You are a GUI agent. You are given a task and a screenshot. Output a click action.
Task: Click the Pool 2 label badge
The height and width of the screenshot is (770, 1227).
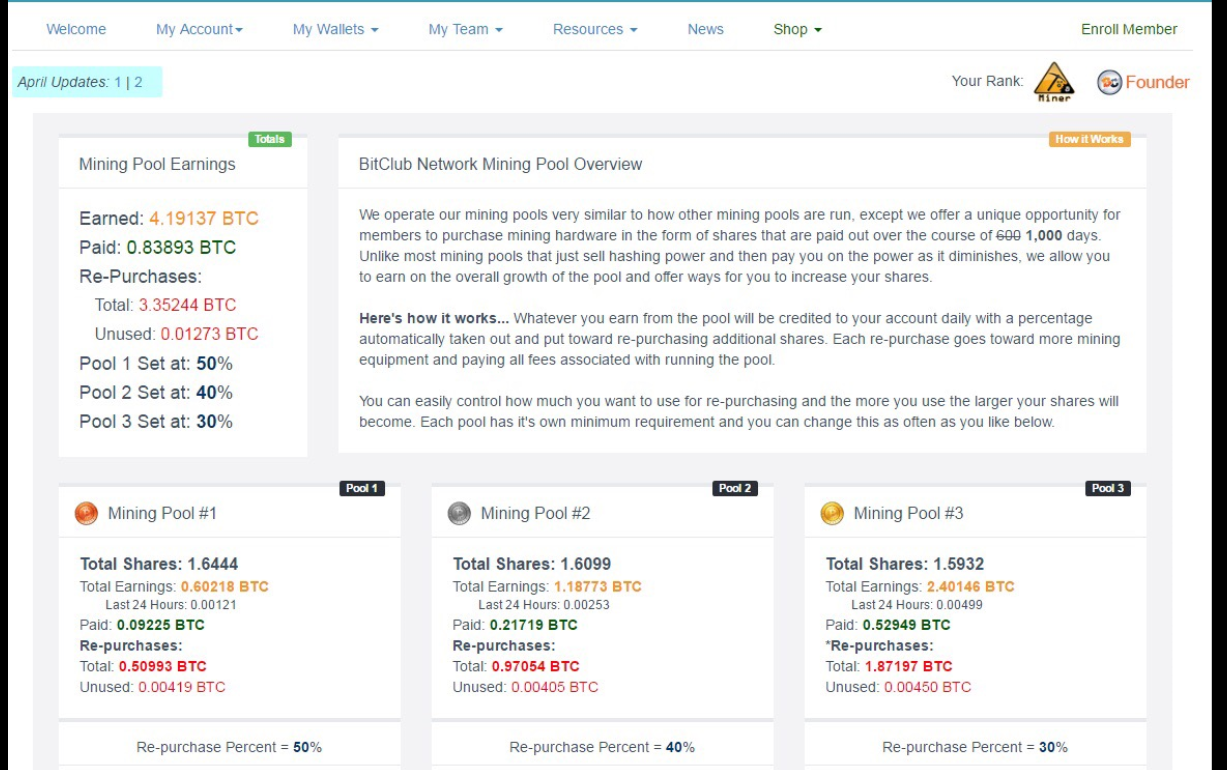point(735,488)
